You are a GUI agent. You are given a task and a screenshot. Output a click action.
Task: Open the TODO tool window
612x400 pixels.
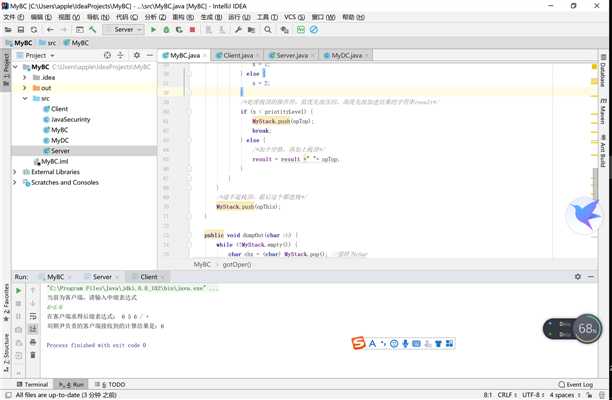[110, 384]
